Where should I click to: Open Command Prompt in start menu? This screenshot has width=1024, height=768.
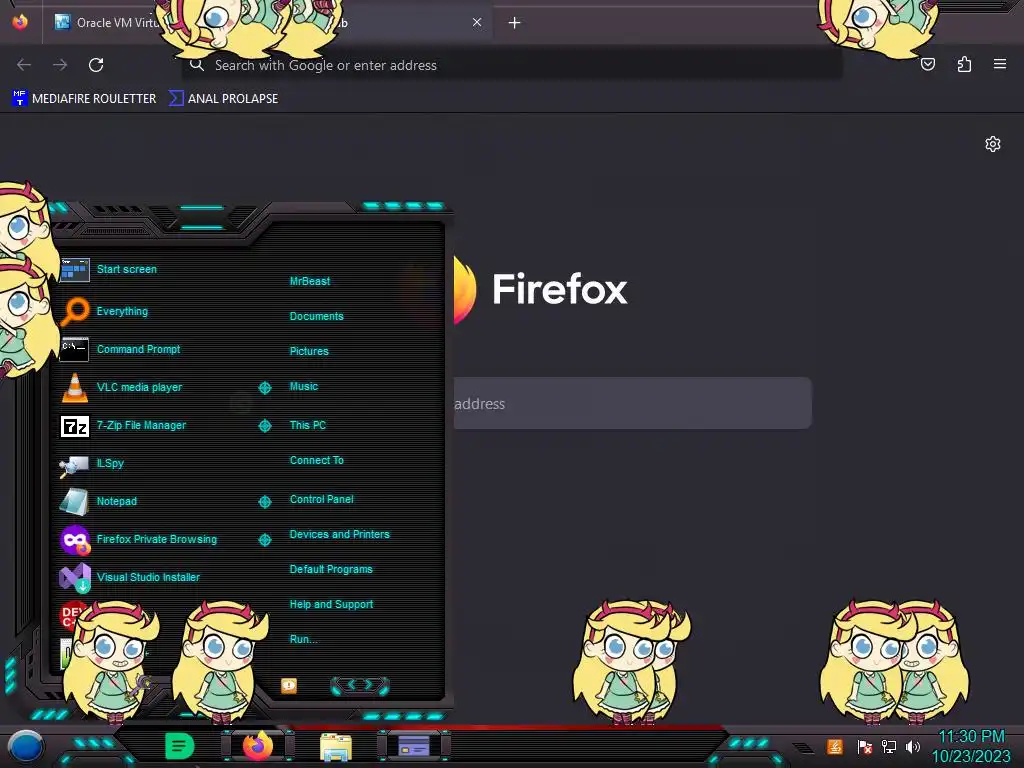pyautogui.click(x=120, y=349)
